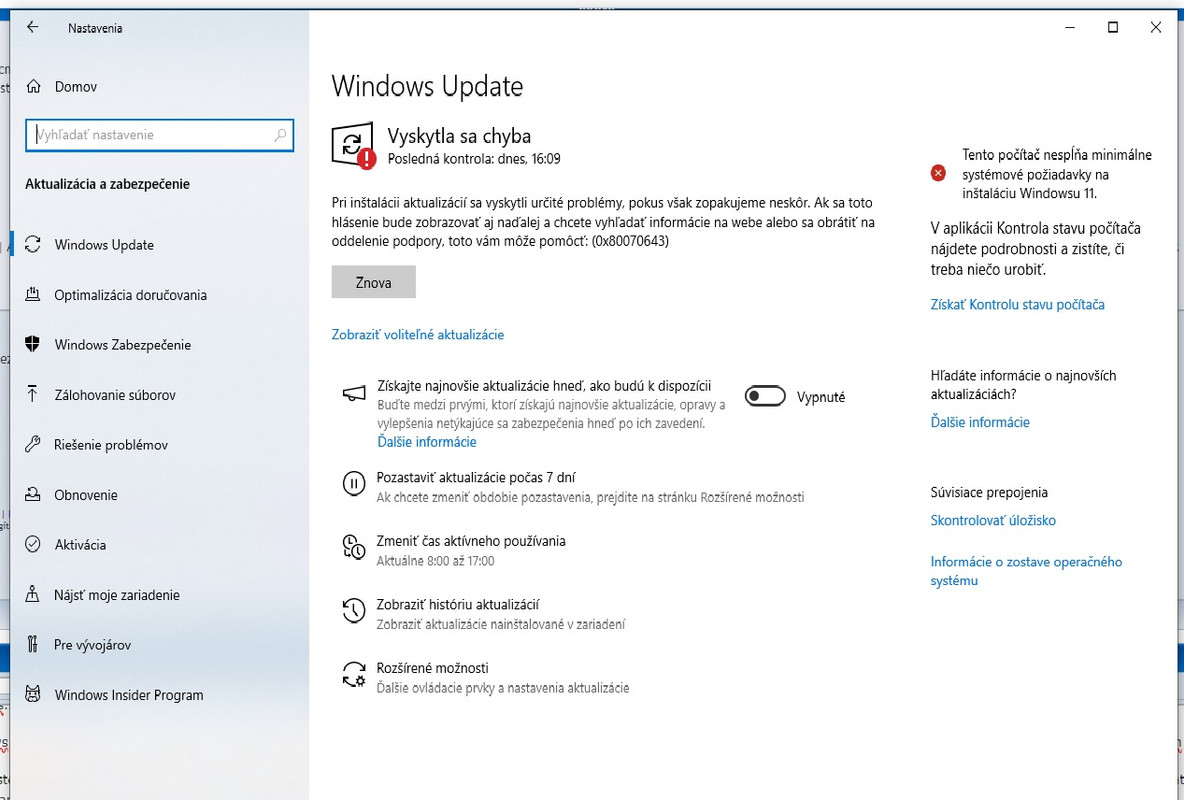Image resolution: width=1184 pixels, height=800 pixels.
Task: Click the Vyhľadať nastavenie search field
Action: [x=159, y=135]
